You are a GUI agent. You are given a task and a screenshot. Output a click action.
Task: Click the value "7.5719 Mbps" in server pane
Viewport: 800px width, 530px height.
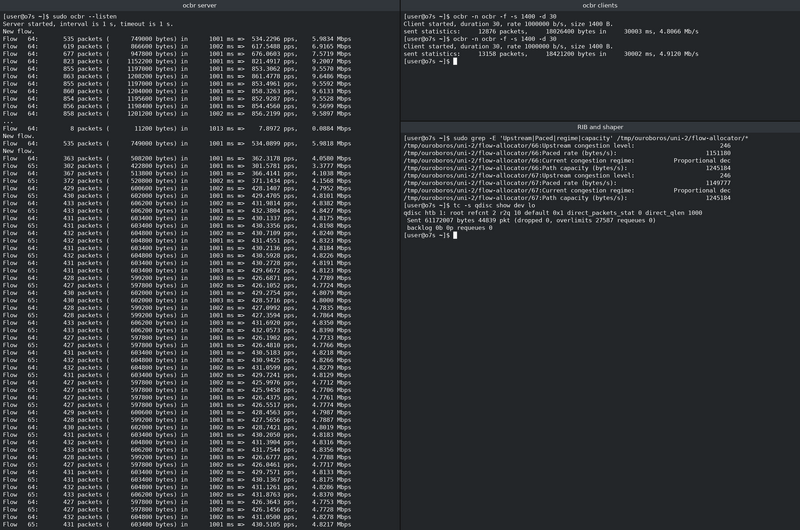(331, 54)
